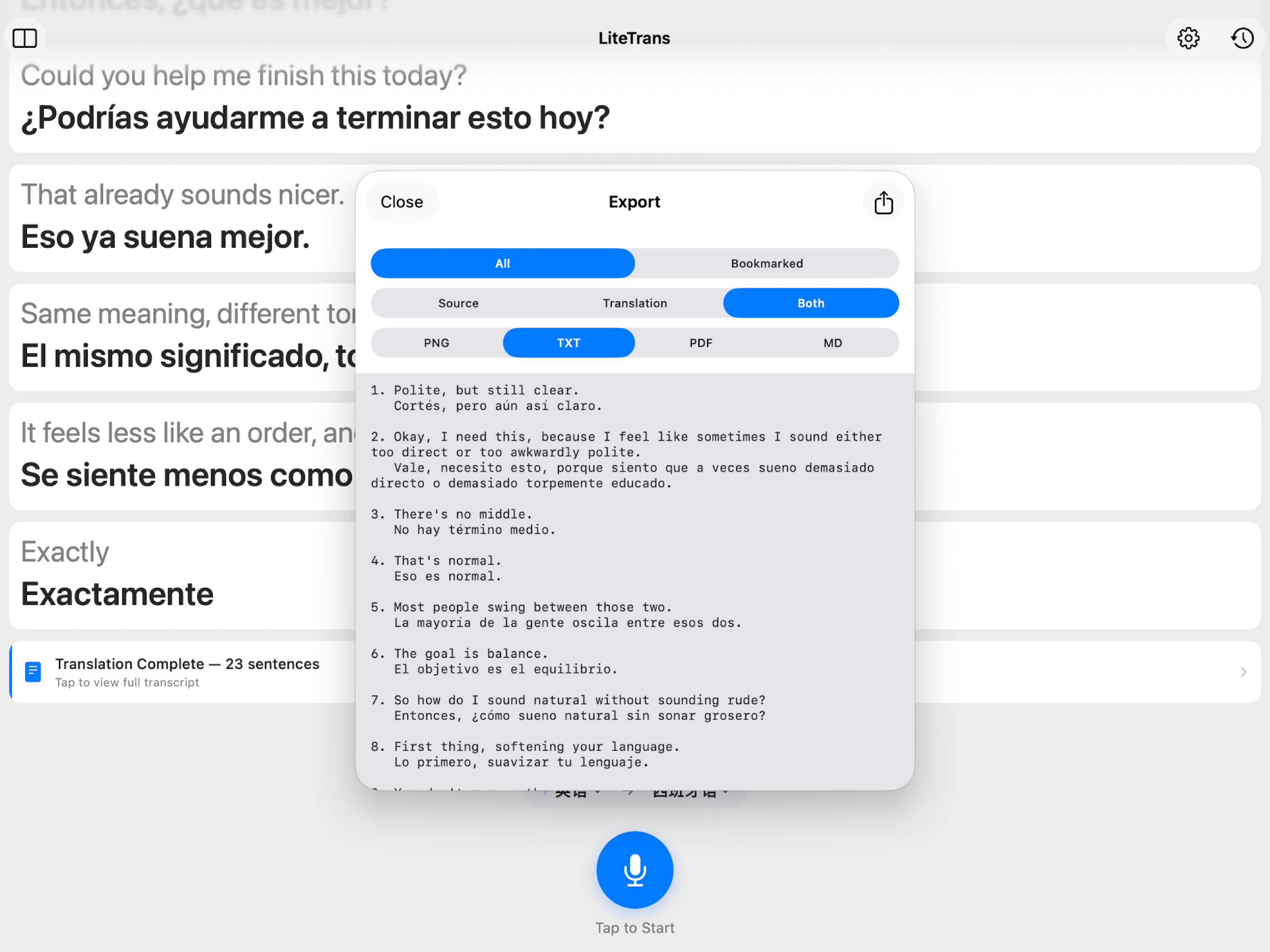Screen dimensions: 1270x952
Task: Select the Bookmarked filter segment
Action: point(767,264)
